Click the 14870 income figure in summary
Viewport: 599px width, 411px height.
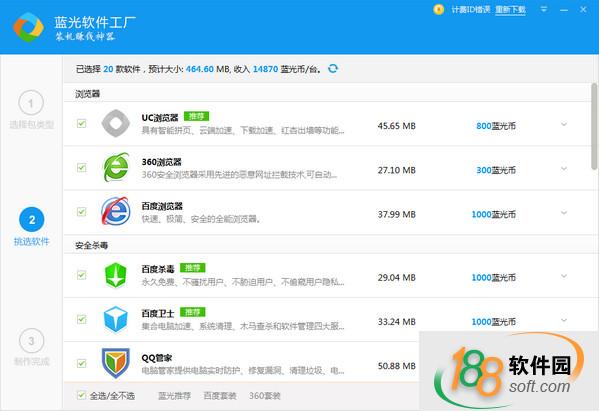[x=266, y=69]
